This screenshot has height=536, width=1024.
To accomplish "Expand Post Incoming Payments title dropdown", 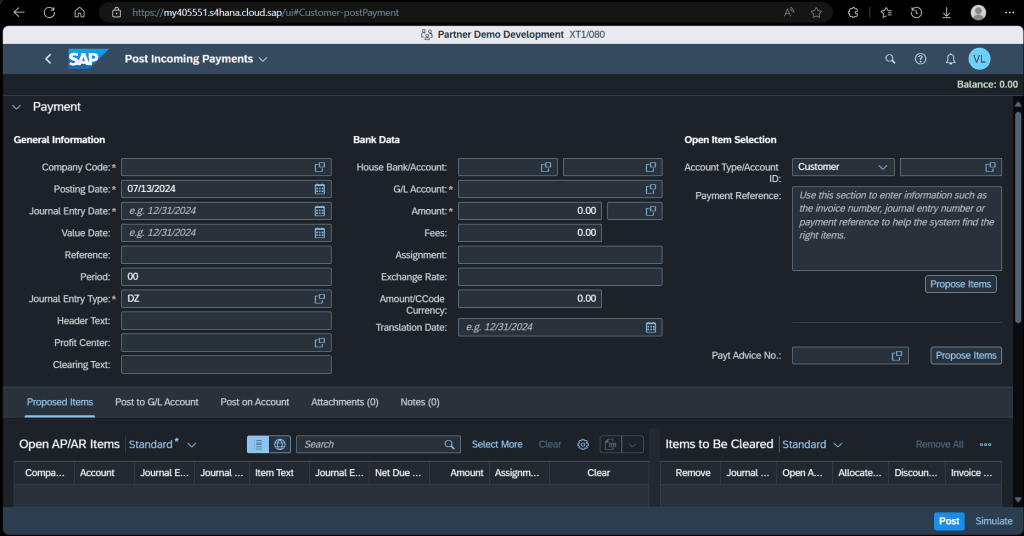I will pos(263,59).
